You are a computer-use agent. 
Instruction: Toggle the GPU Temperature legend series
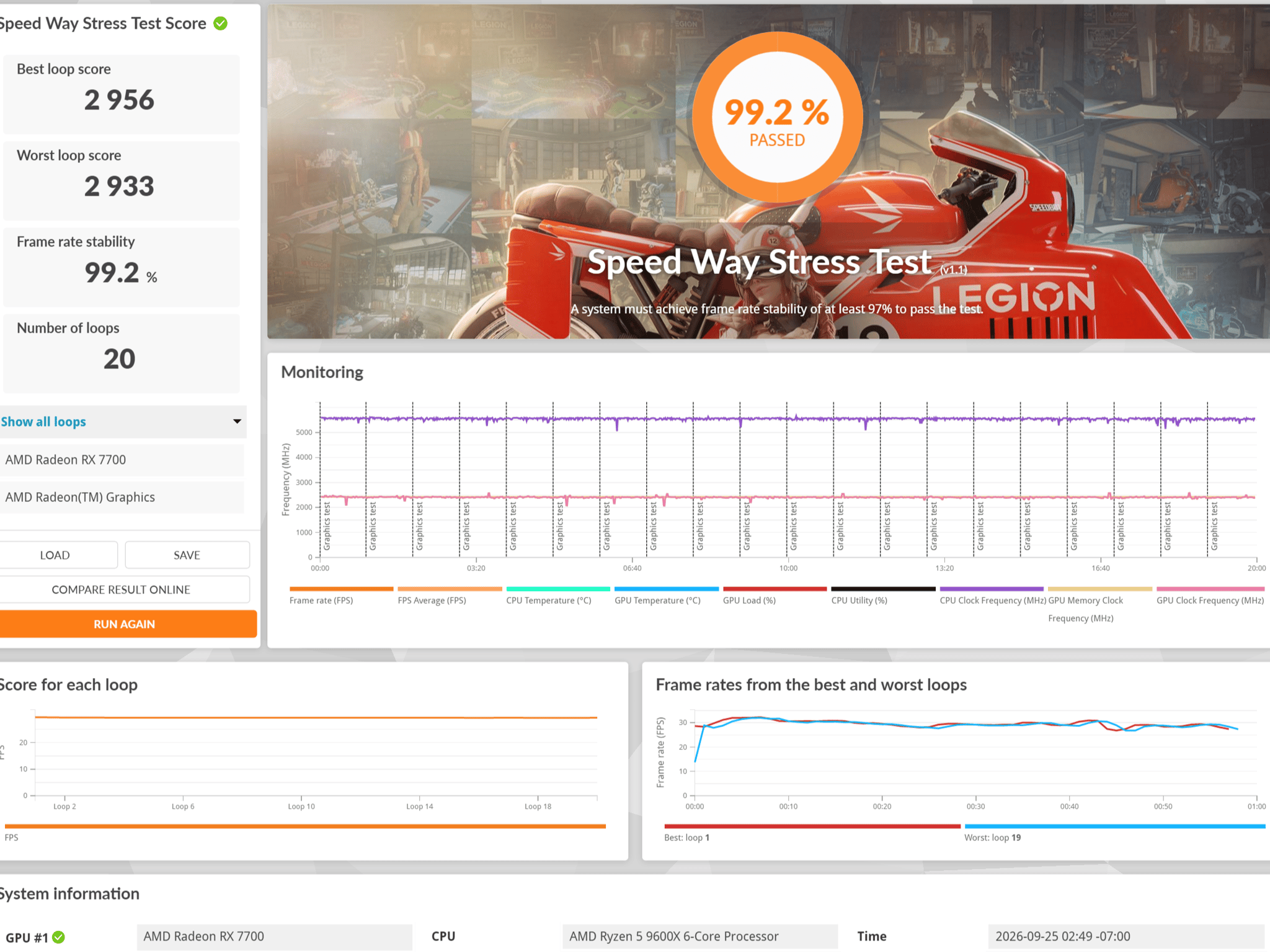pos(667,596)
